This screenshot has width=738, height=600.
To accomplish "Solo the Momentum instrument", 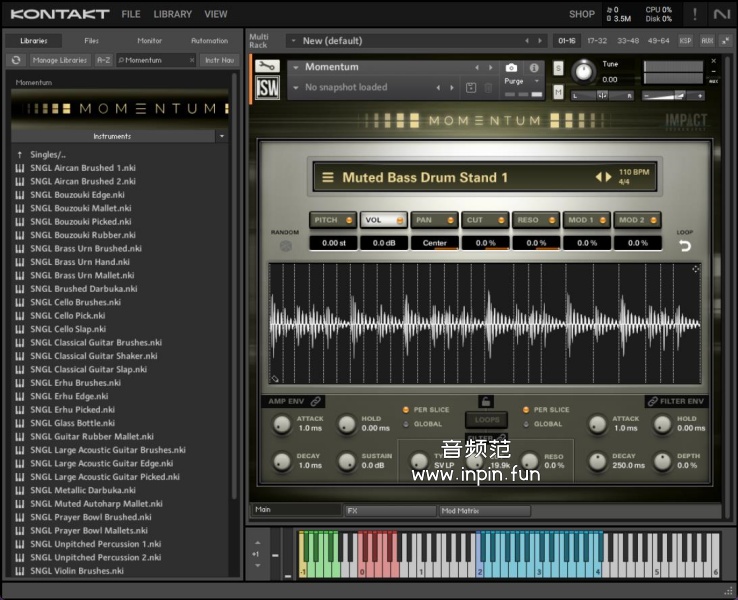I will 558,68.
